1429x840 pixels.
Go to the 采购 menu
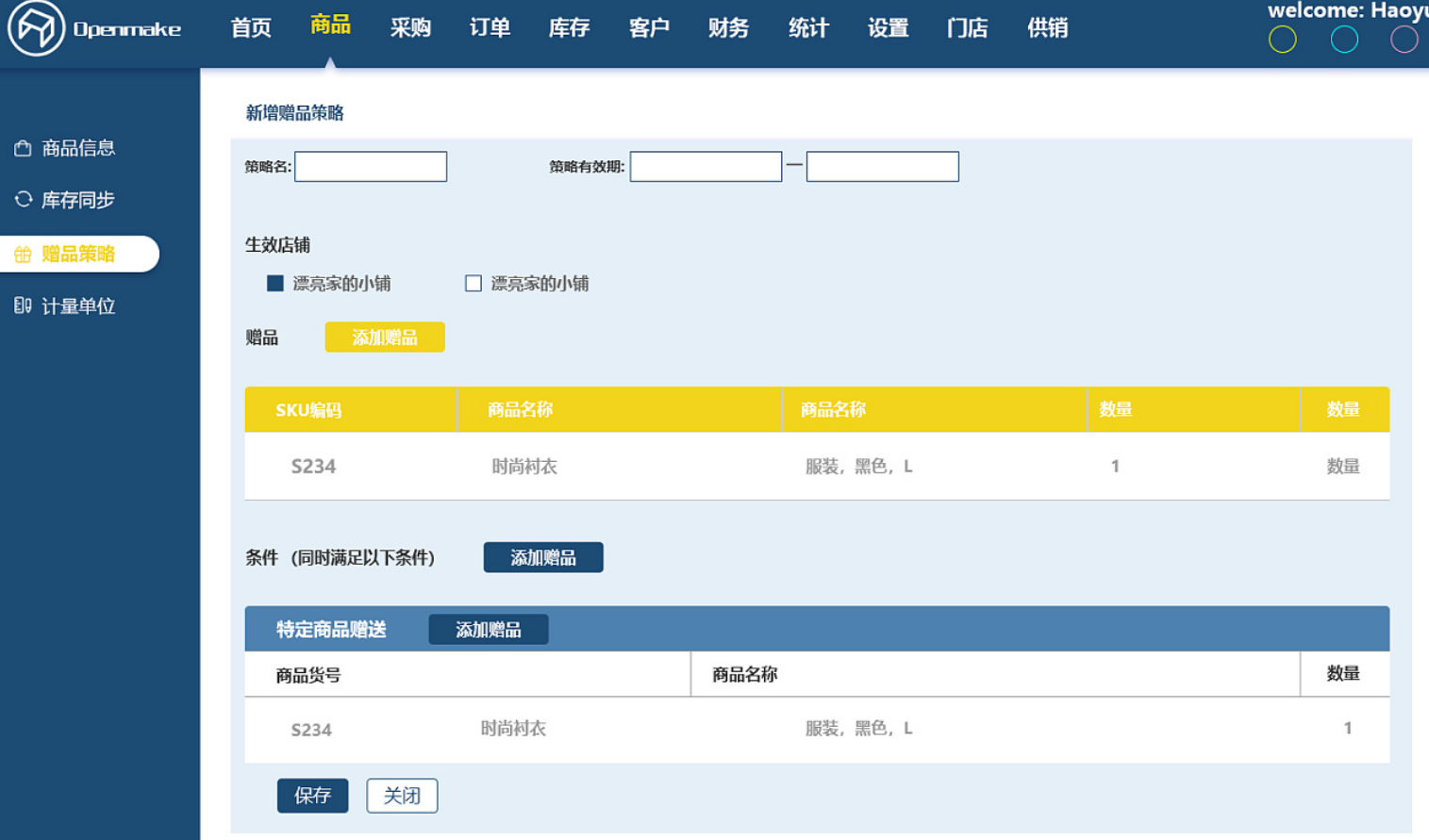coord(410,28)
